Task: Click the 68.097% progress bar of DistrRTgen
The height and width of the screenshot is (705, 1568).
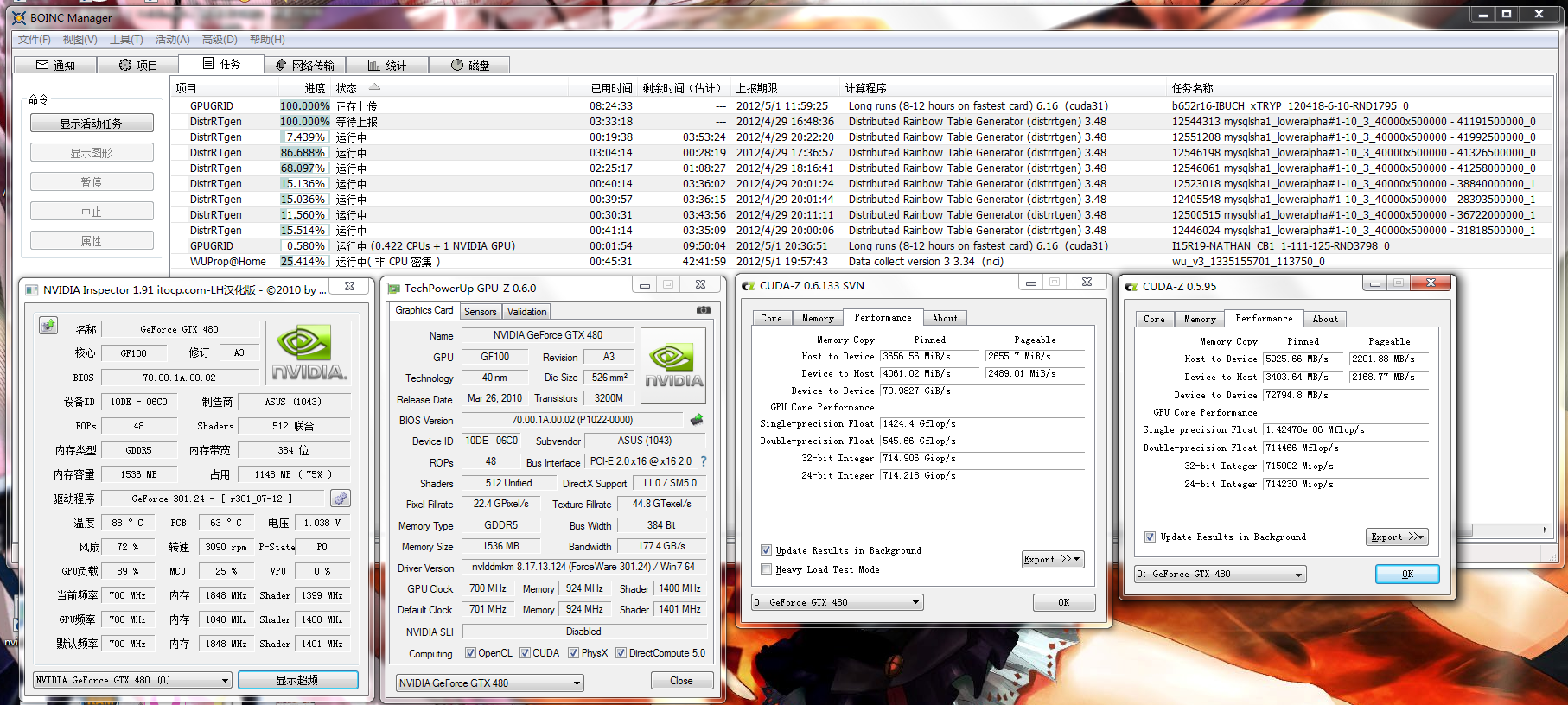Action: tap(304, 168)
